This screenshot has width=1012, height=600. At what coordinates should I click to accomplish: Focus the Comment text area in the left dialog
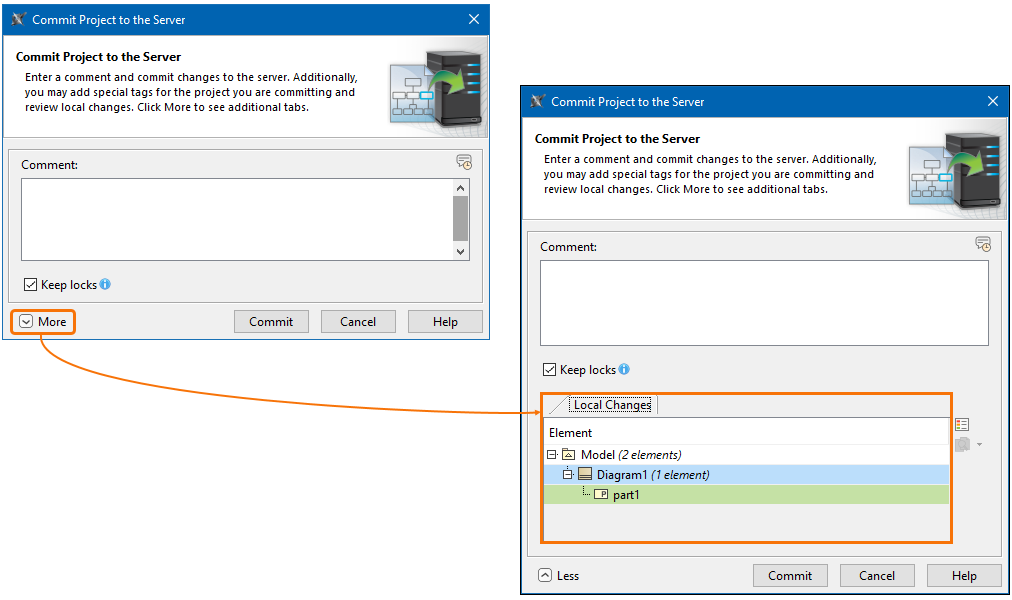pyautogui.click(x=238, y=219)
